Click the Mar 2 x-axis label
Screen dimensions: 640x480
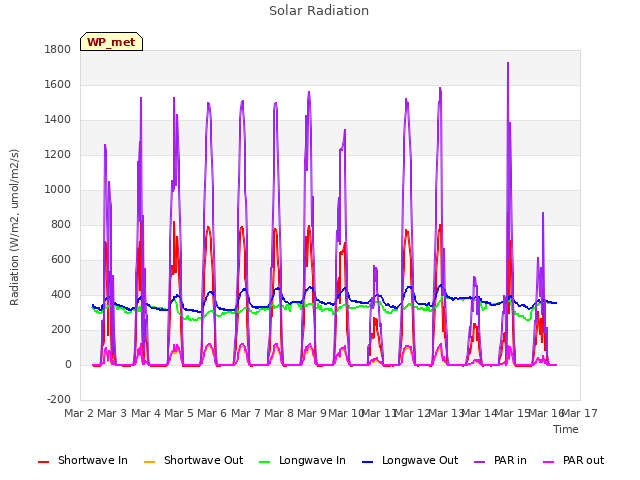(x=79, y=413)
